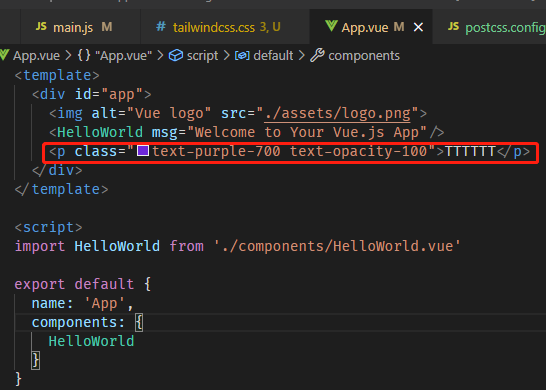Follow the ./assets/logo.png path link

coord(337,113)
